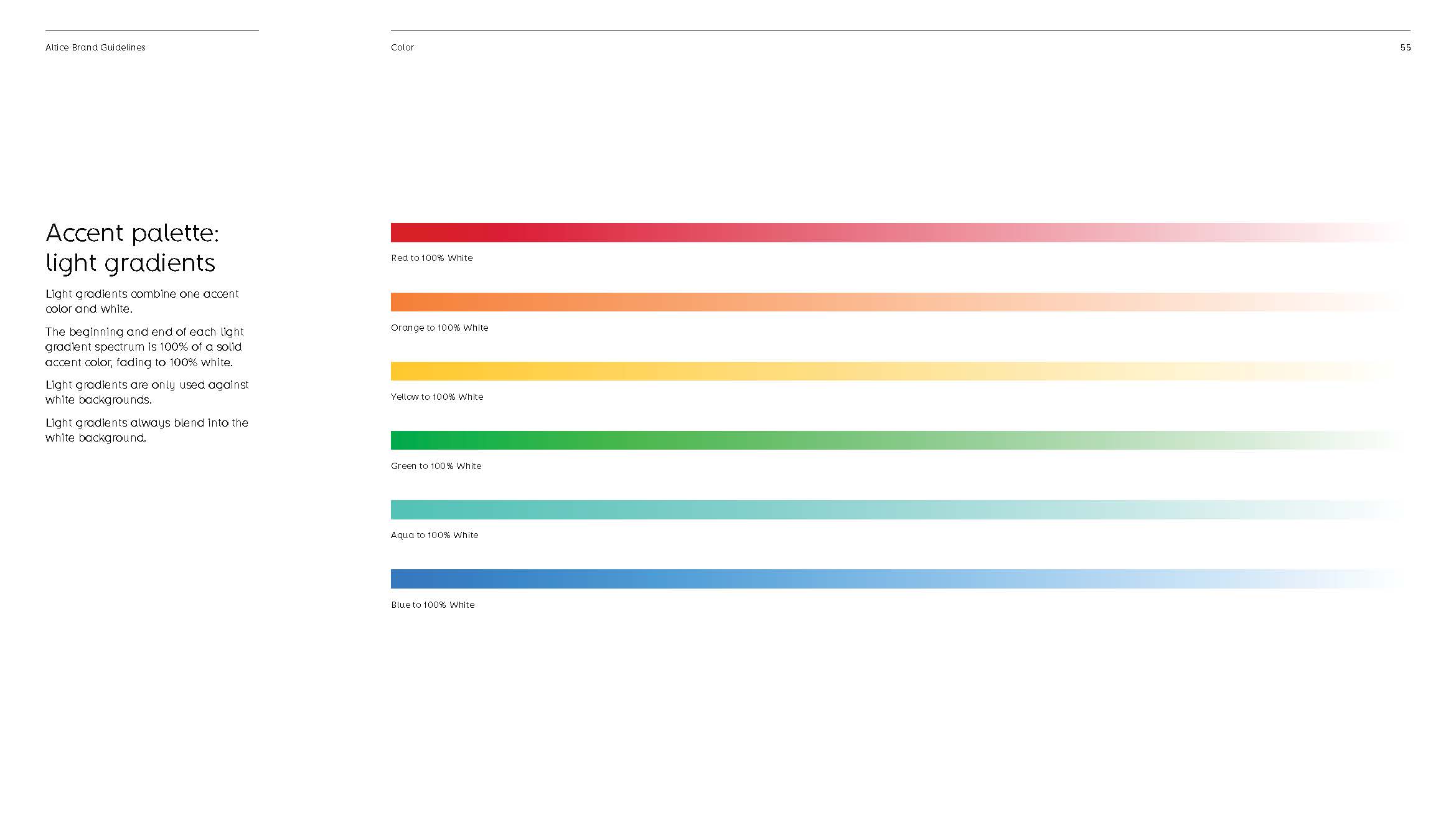Screen dimensions: 1456x814
Task: Click the aqua to white gradient bar
Action: (x=900, y=509)
